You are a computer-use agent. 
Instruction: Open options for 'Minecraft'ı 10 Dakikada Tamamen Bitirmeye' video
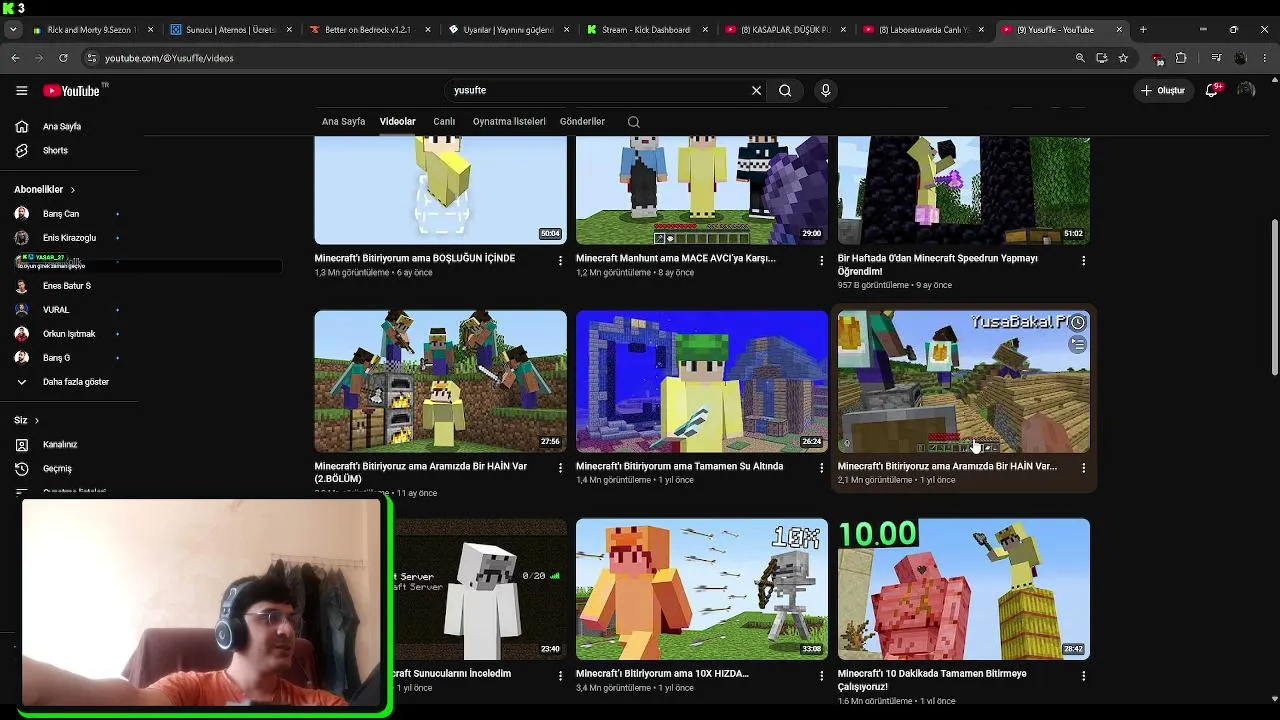[x=1083, y=676]
